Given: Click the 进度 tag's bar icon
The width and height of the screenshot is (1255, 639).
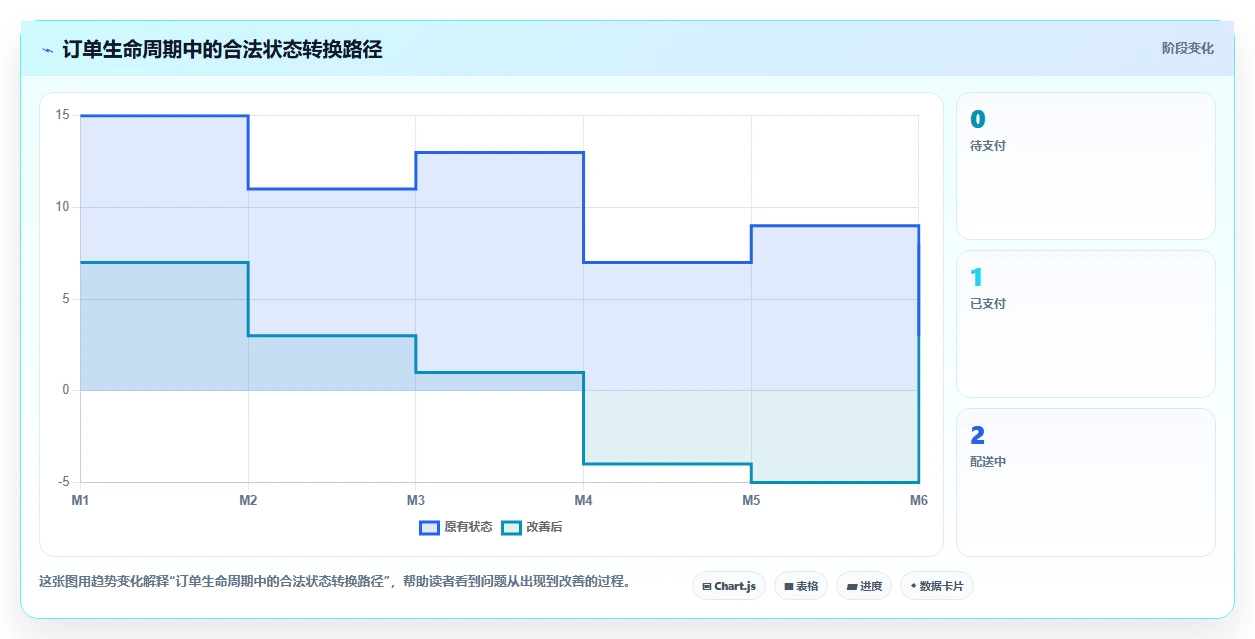Looking at the screenshot, I should pos(851,586).
